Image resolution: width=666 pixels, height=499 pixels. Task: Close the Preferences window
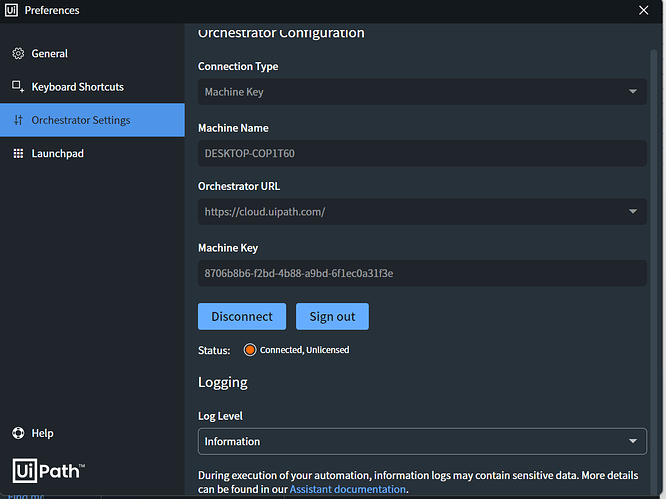[643, 10]
